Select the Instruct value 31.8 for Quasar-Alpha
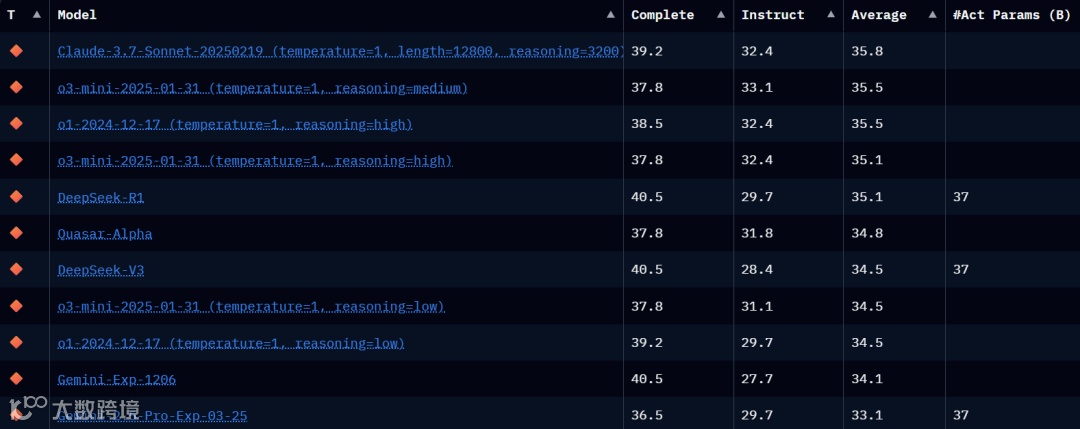Viewport: 1080px width, 429px height. (x=757, y=233)
